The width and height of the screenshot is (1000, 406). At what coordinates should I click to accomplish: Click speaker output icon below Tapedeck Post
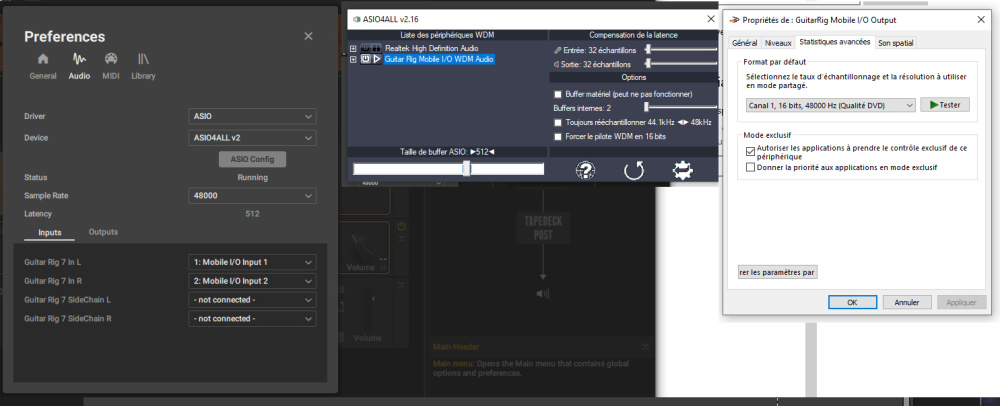pyautogui.click(x=542, y=293)
